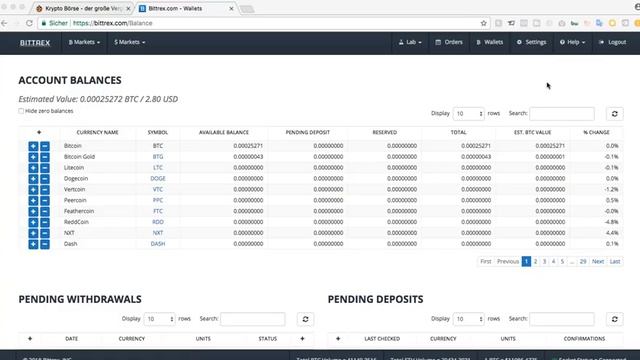
Task: Open the B Markets dropdown
Action: pyautogui.click(x=84, y=42)
